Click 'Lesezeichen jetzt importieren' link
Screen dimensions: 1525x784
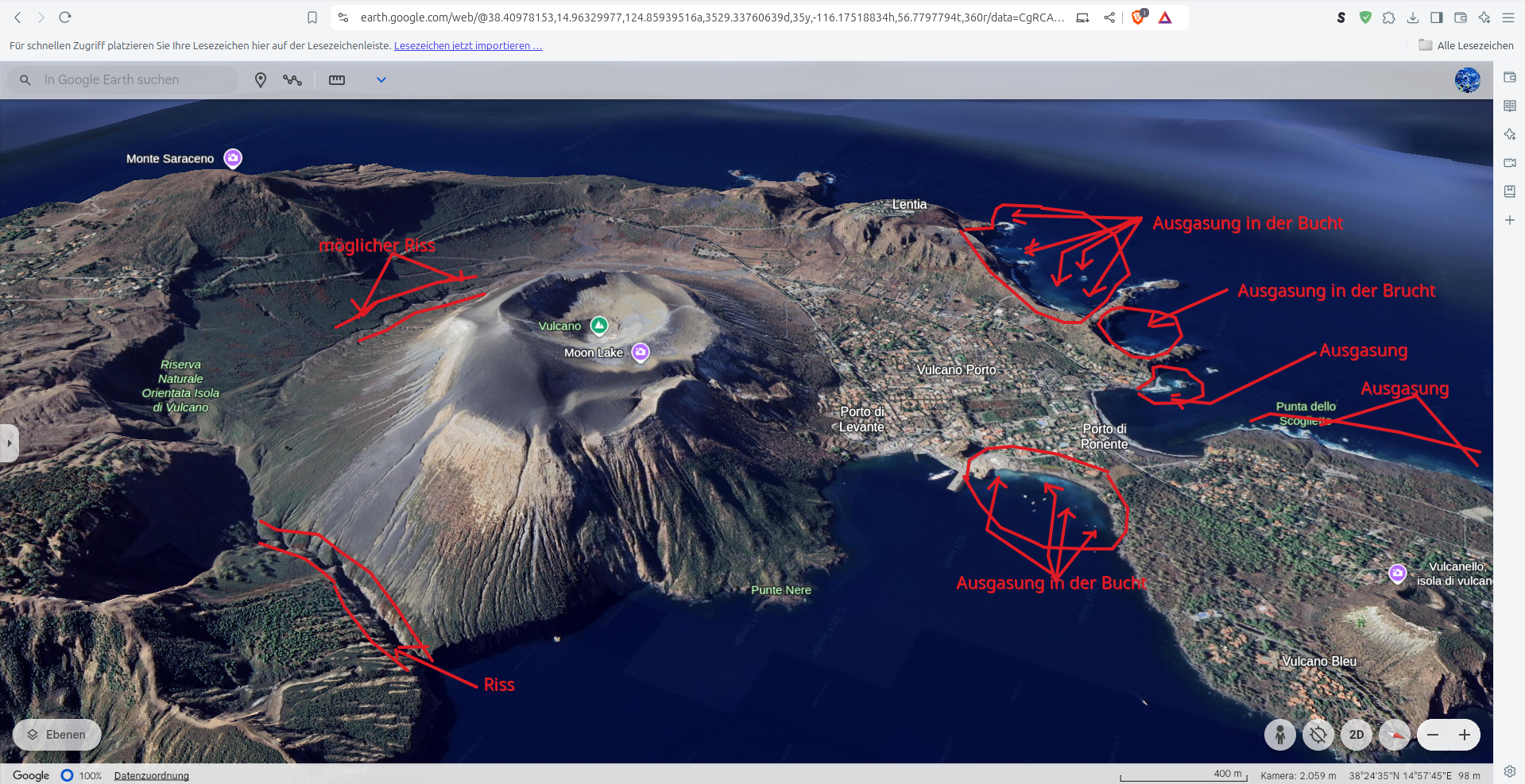468,46
